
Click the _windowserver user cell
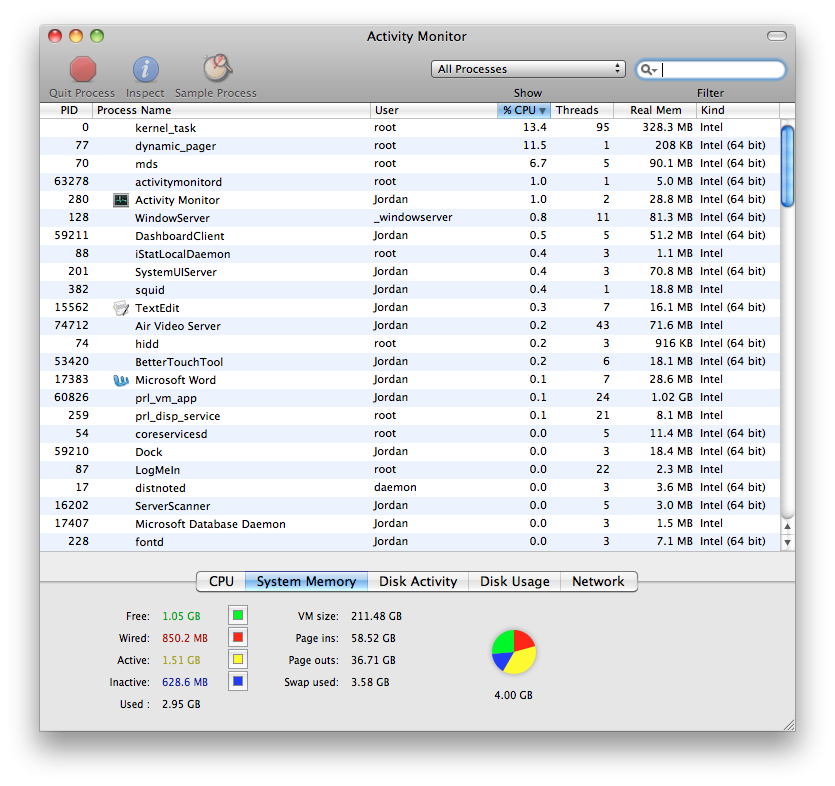pyautogui.click(x=413, y=217)
